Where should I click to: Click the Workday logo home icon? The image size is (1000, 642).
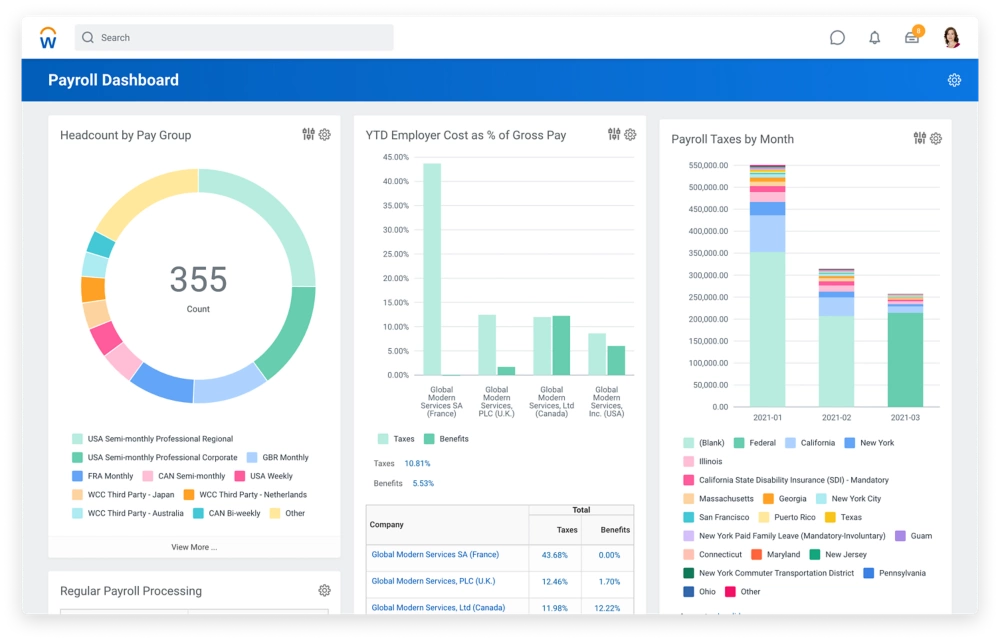pos(48,38)
